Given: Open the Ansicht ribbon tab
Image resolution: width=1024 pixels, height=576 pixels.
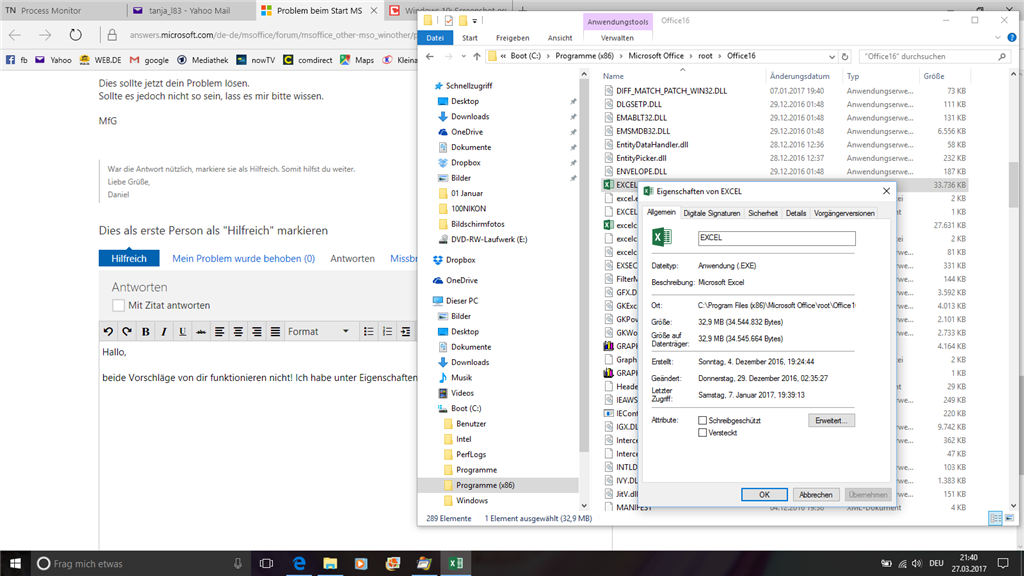Looking at the screenshot, I should (x=560, y=38).
